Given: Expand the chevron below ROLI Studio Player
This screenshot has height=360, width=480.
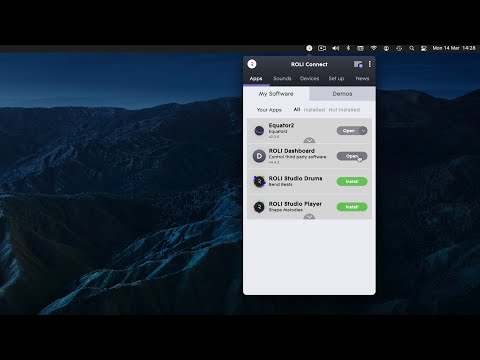Looking at the screenshot, I should (x=309, y=216).
